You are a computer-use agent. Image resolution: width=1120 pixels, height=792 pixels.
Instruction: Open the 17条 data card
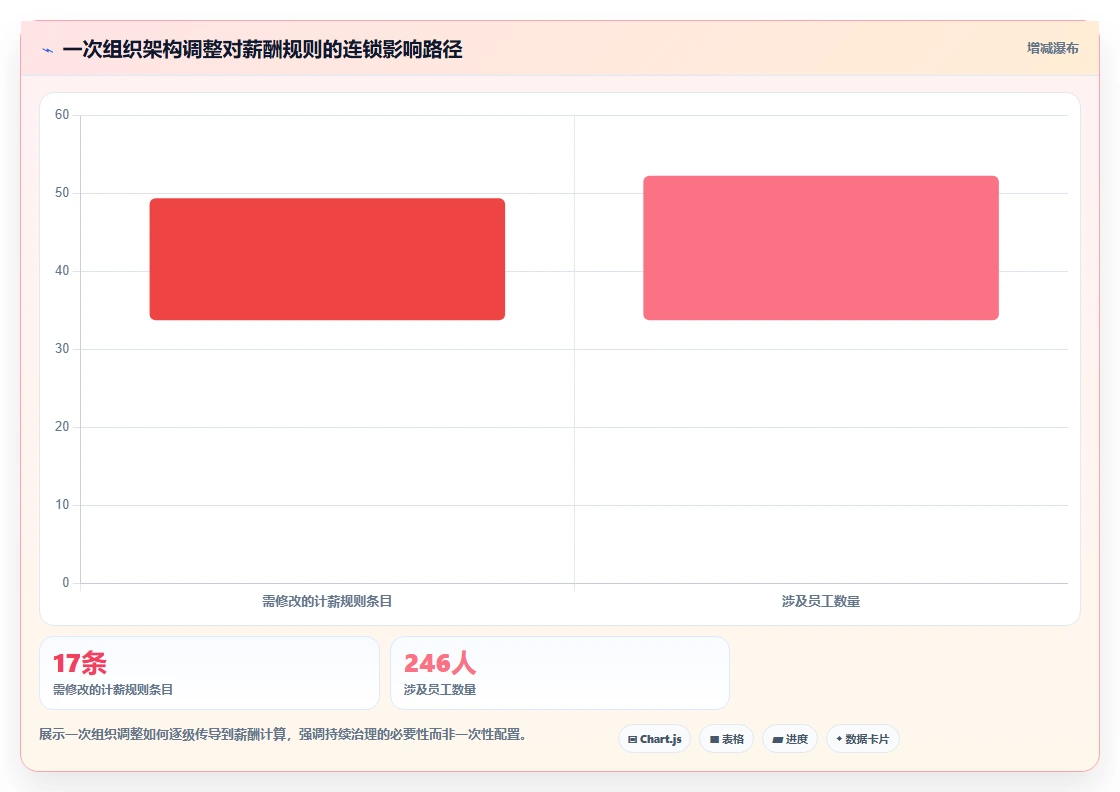tap(209, 673)
